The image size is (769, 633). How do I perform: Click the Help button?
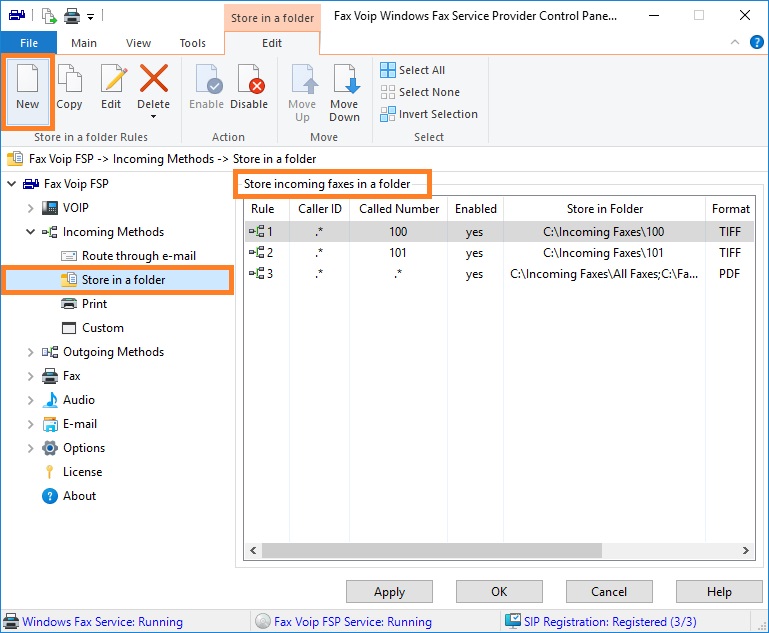click(x=719, y=592)
